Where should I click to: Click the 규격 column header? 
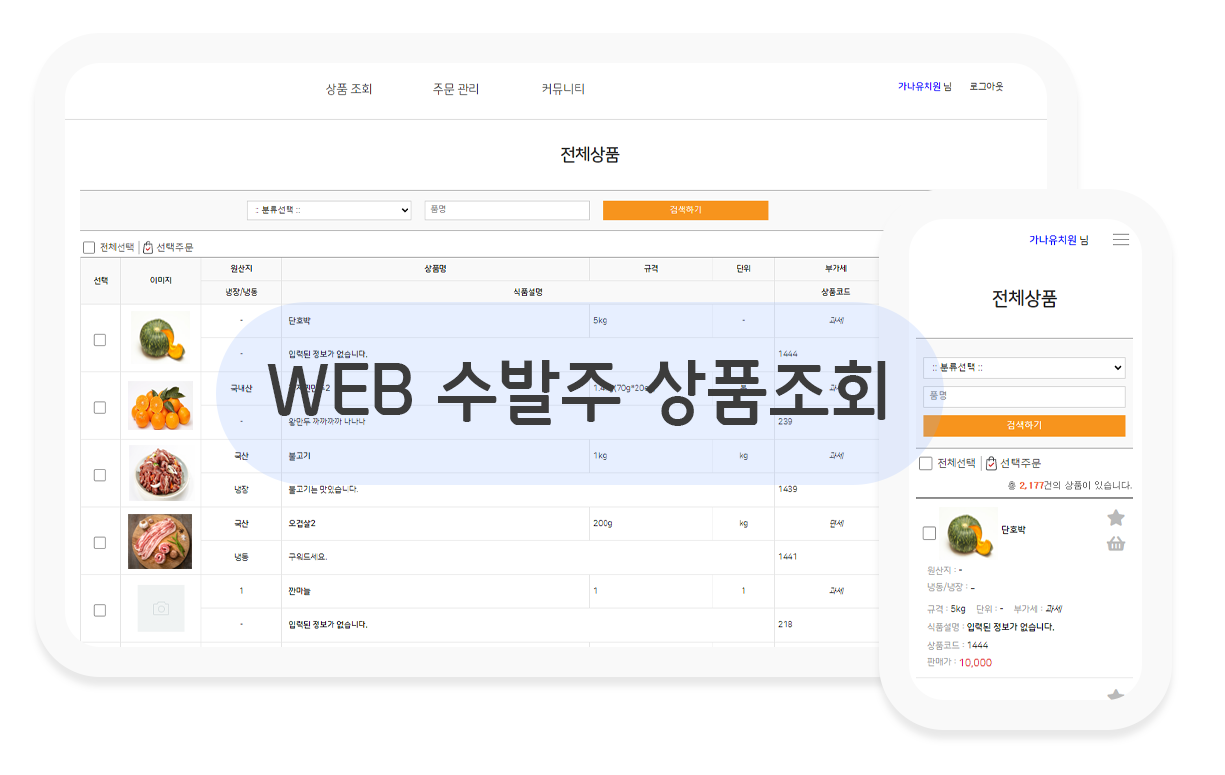point(651,269)
